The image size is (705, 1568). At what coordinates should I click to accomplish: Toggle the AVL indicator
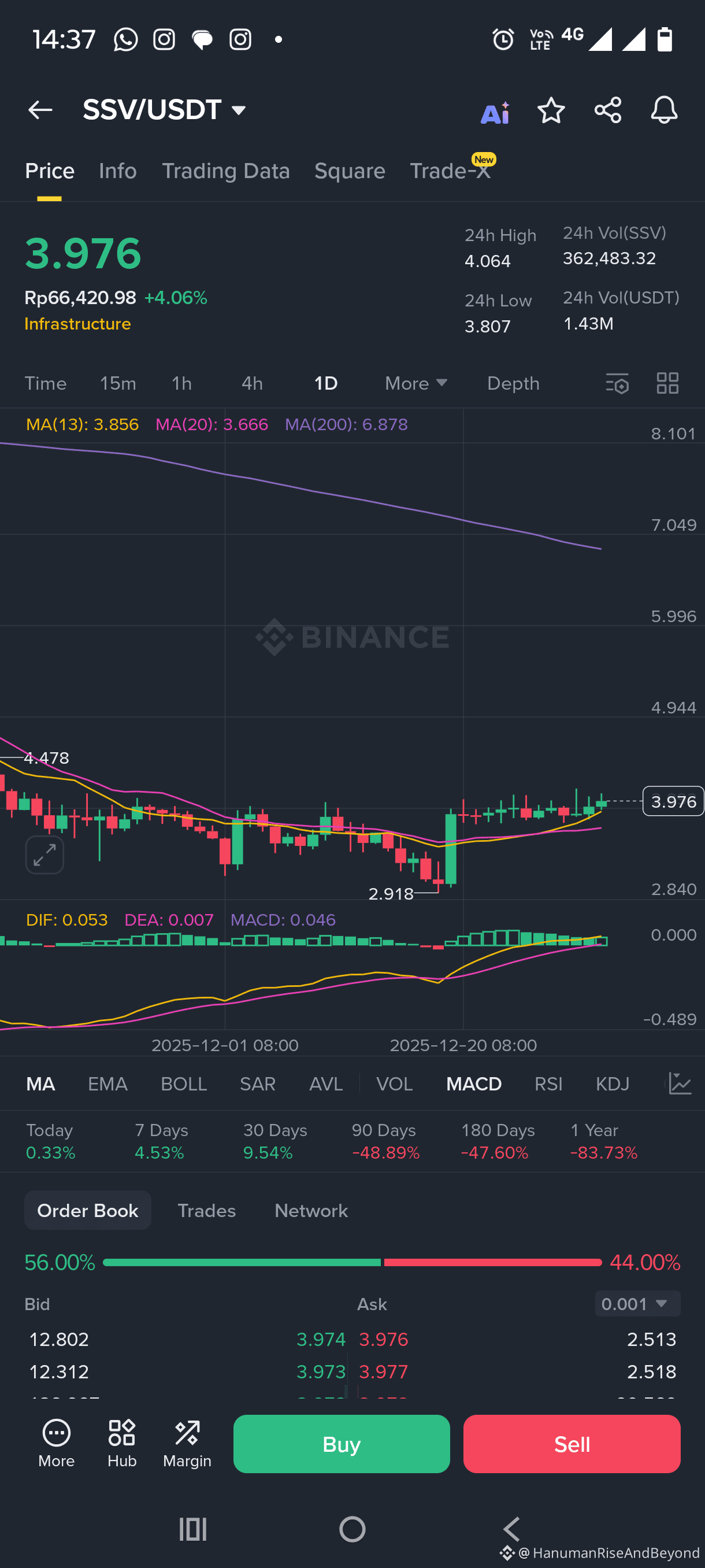tap(326, 1083)
